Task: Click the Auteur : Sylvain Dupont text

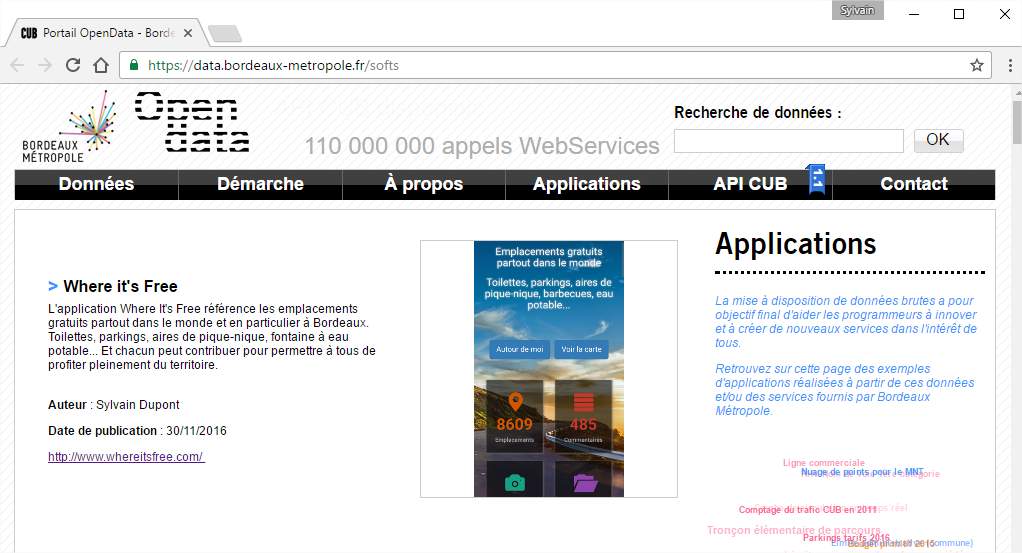Action: pos(113,404)
